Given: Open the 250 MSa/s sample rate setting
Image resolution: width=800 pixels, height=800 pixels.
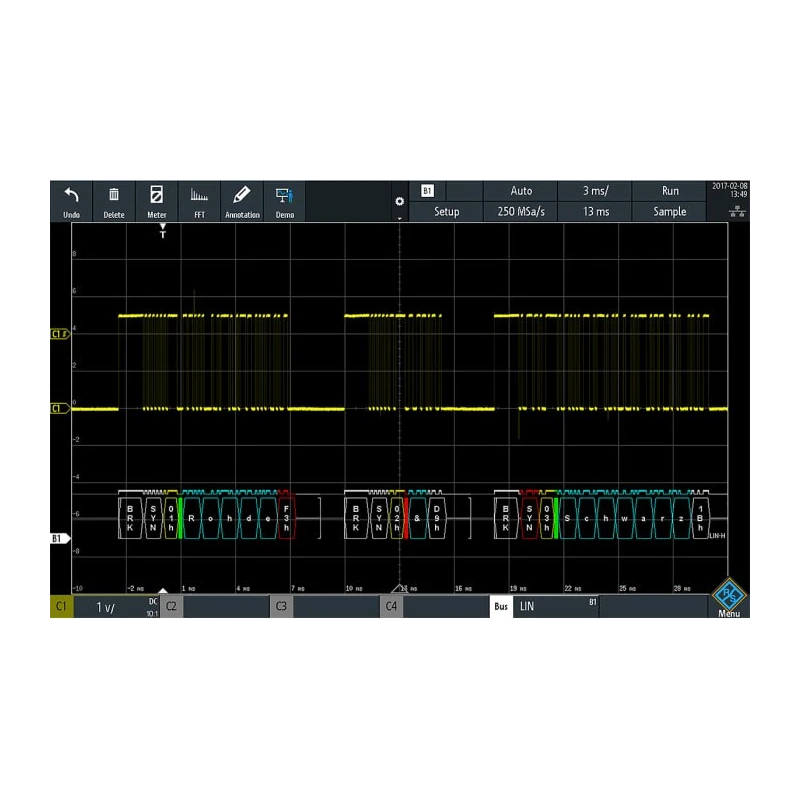Looking at the screenshot, I should 521,211.
